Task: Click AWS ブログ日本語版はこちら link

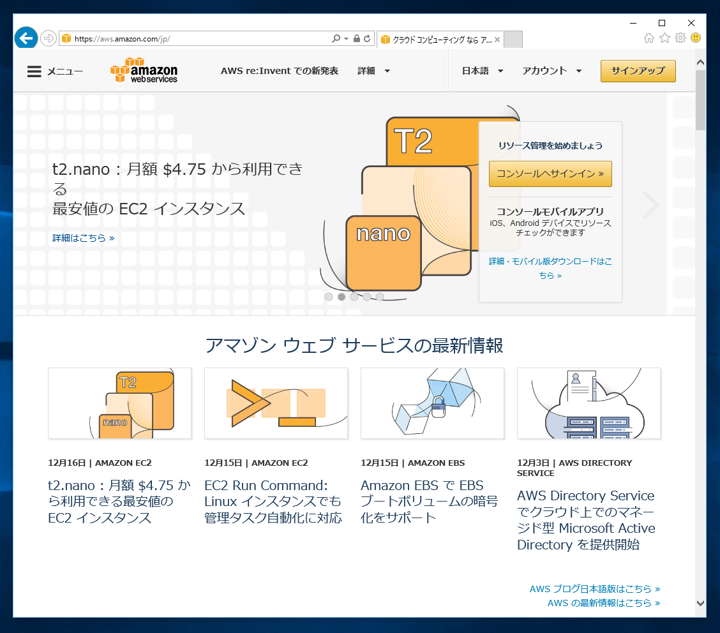Action: tap(595, 588)
